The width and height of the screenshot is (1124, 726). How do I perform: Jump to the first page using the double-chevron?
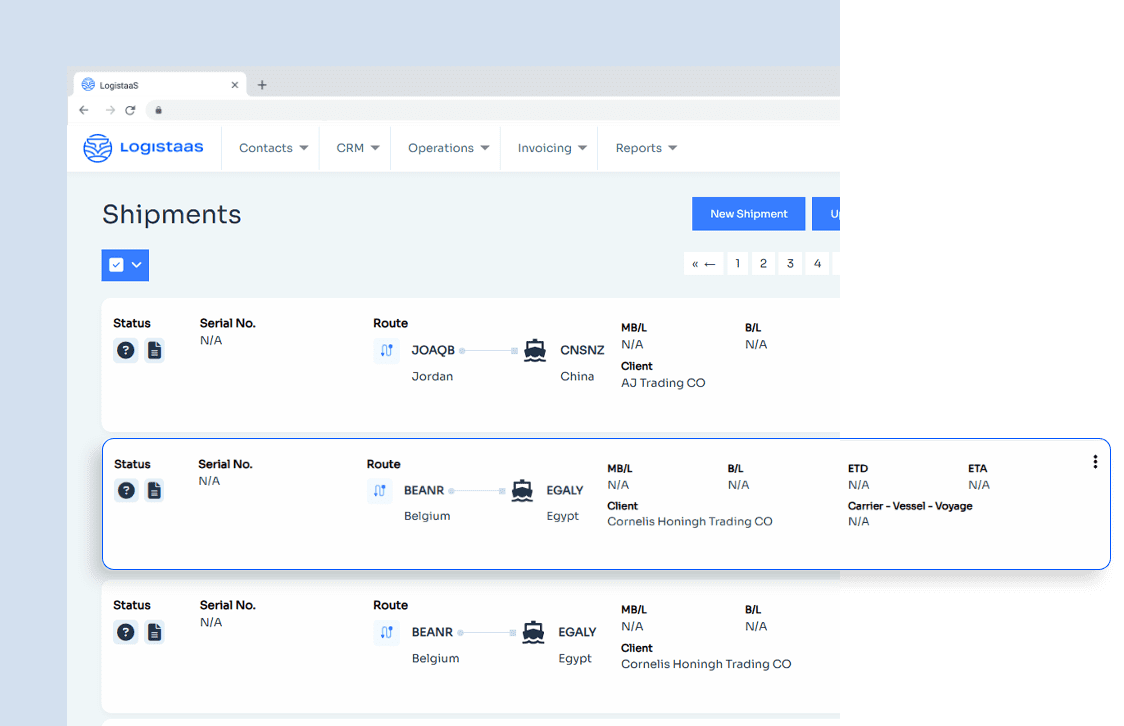tap(697, 263)
